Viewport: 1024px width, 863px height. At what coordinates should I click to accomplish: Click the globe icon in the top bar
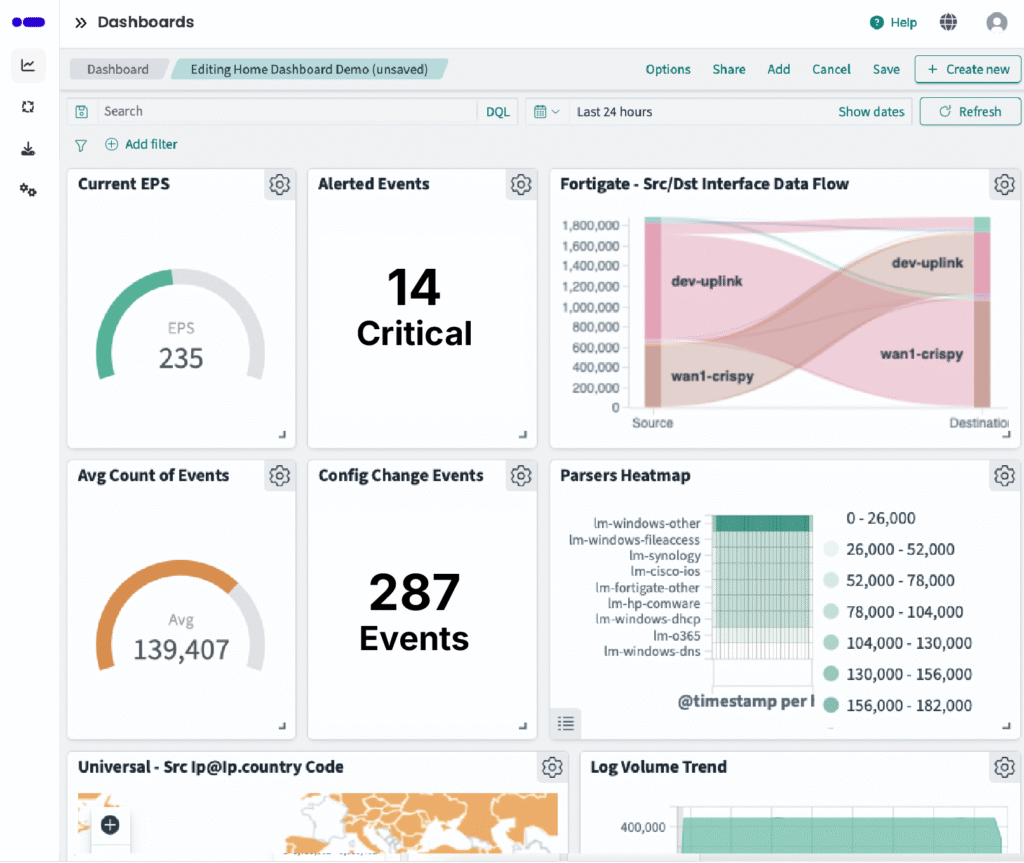point(948,22)
